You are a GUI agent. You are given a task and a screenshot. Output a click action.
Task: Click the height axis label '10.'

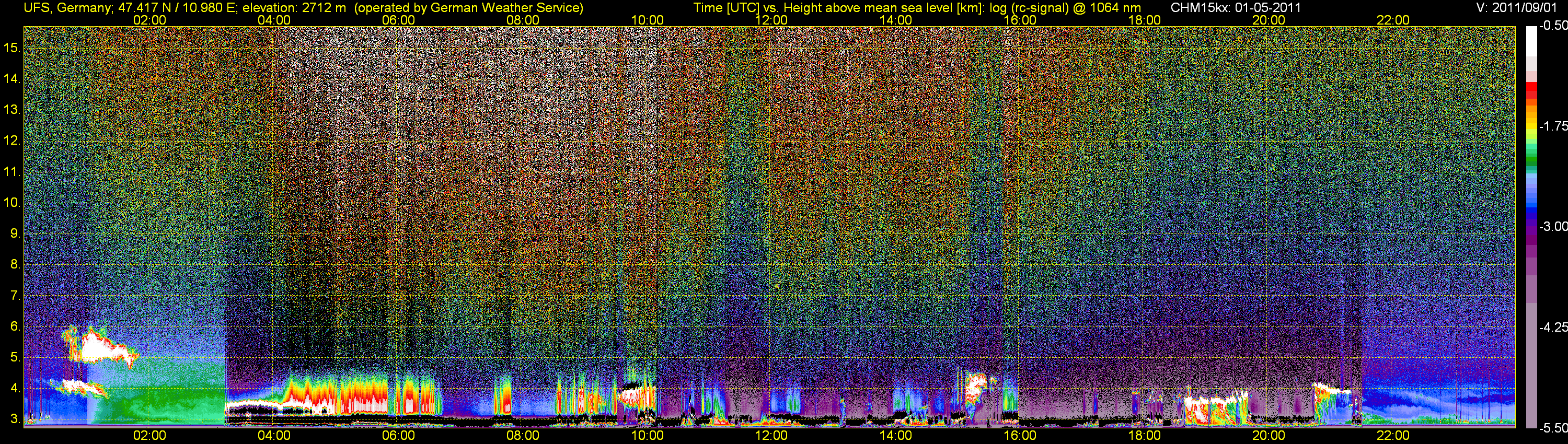(x=12, y=203)
